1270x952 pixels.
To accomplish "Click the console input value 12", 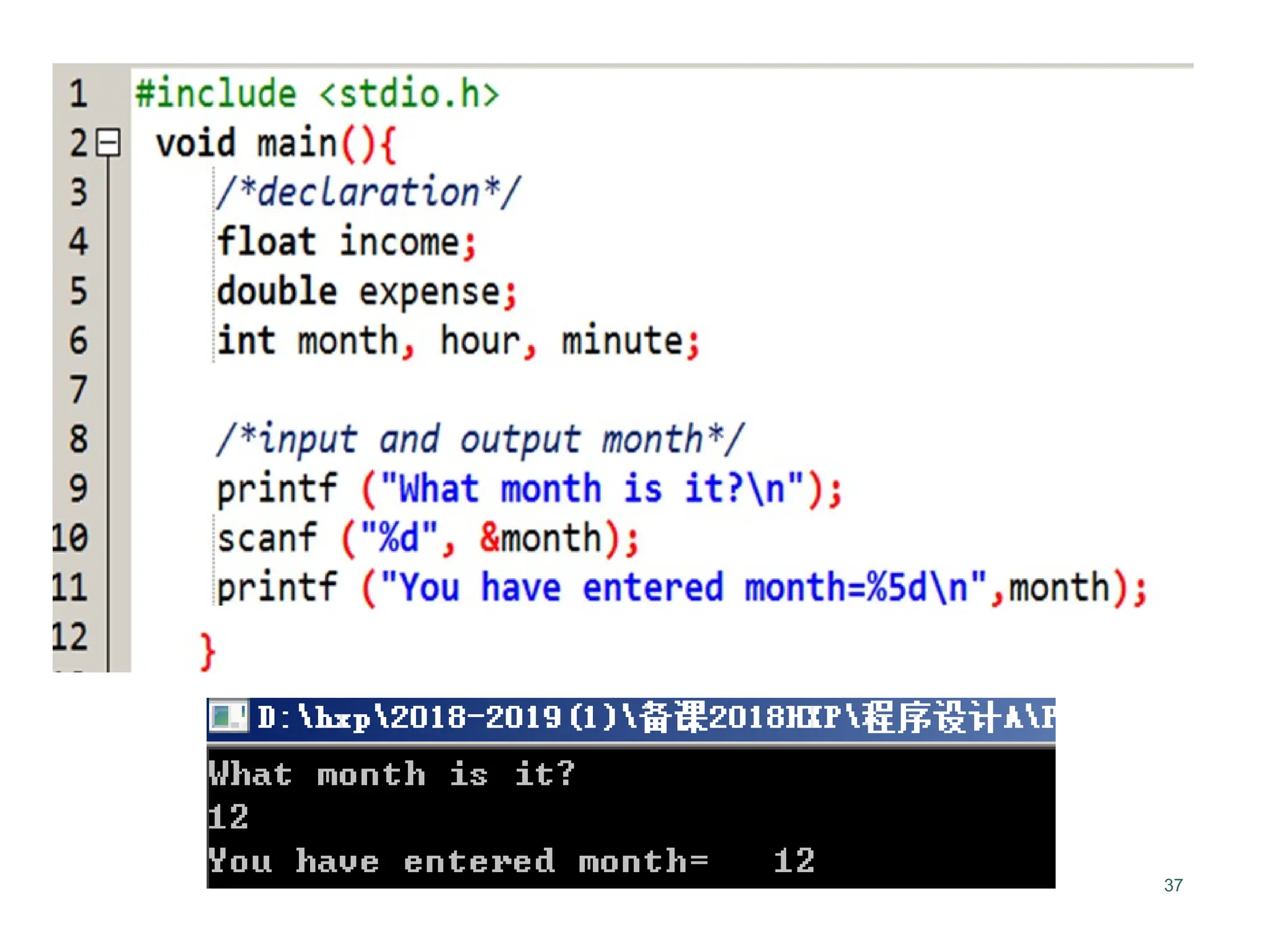I will point(228,817).
